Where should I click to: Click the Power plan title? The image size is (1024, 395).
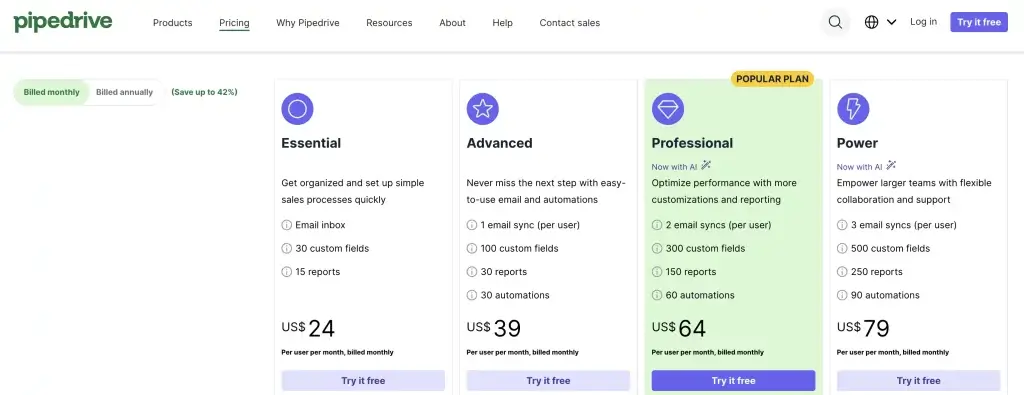(857, 143)
